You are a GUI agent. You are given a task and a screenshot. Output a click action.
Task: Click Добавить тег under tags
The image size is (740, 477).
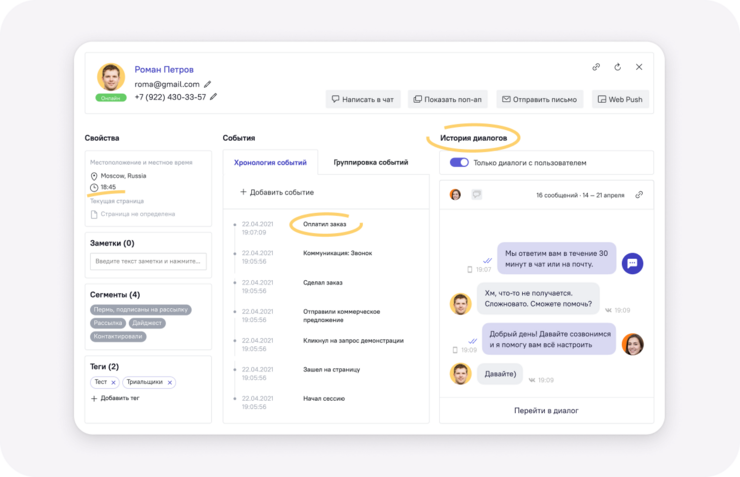coord(115,398)
